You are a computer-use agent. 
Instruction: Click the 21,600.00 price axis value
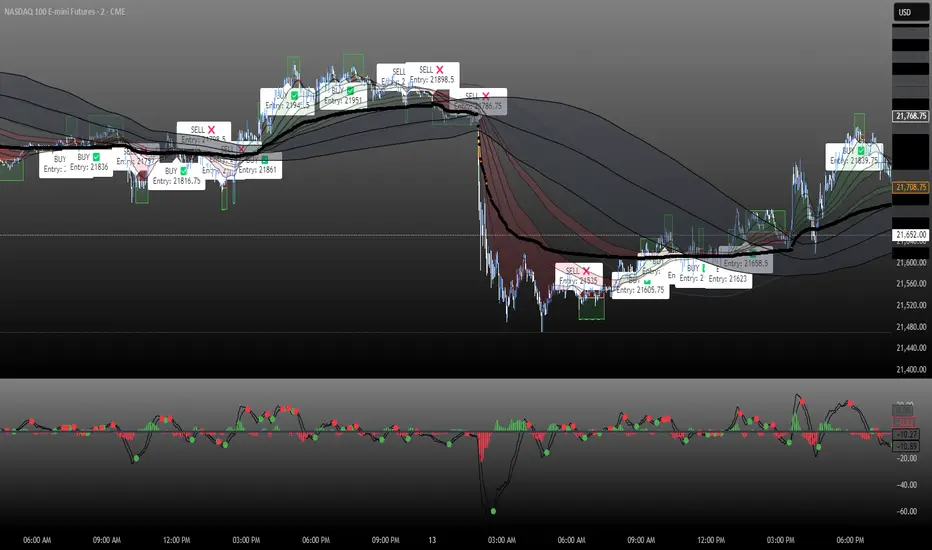click(911, 262)
